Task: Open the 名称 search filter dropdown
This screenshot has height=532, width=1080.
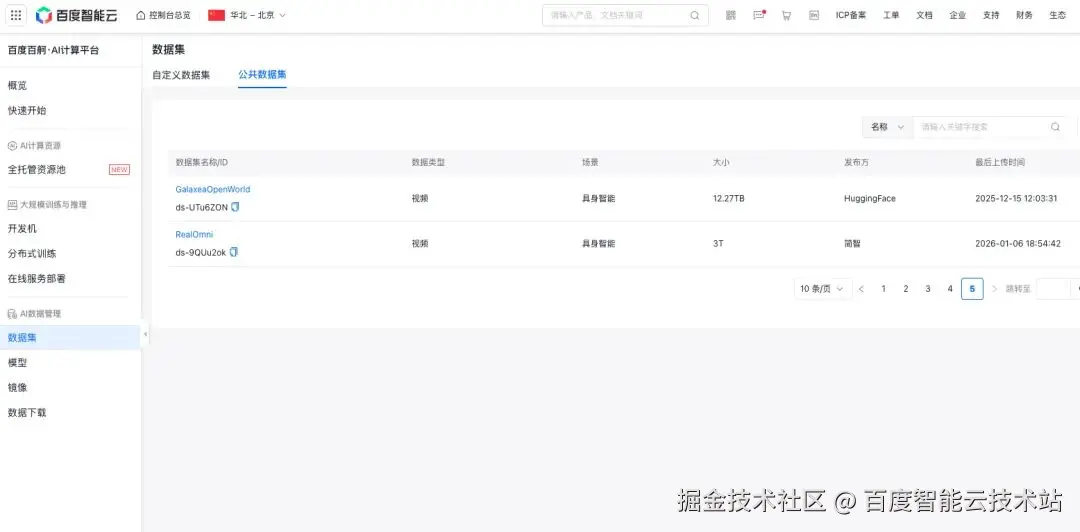Action: [887, 127]
